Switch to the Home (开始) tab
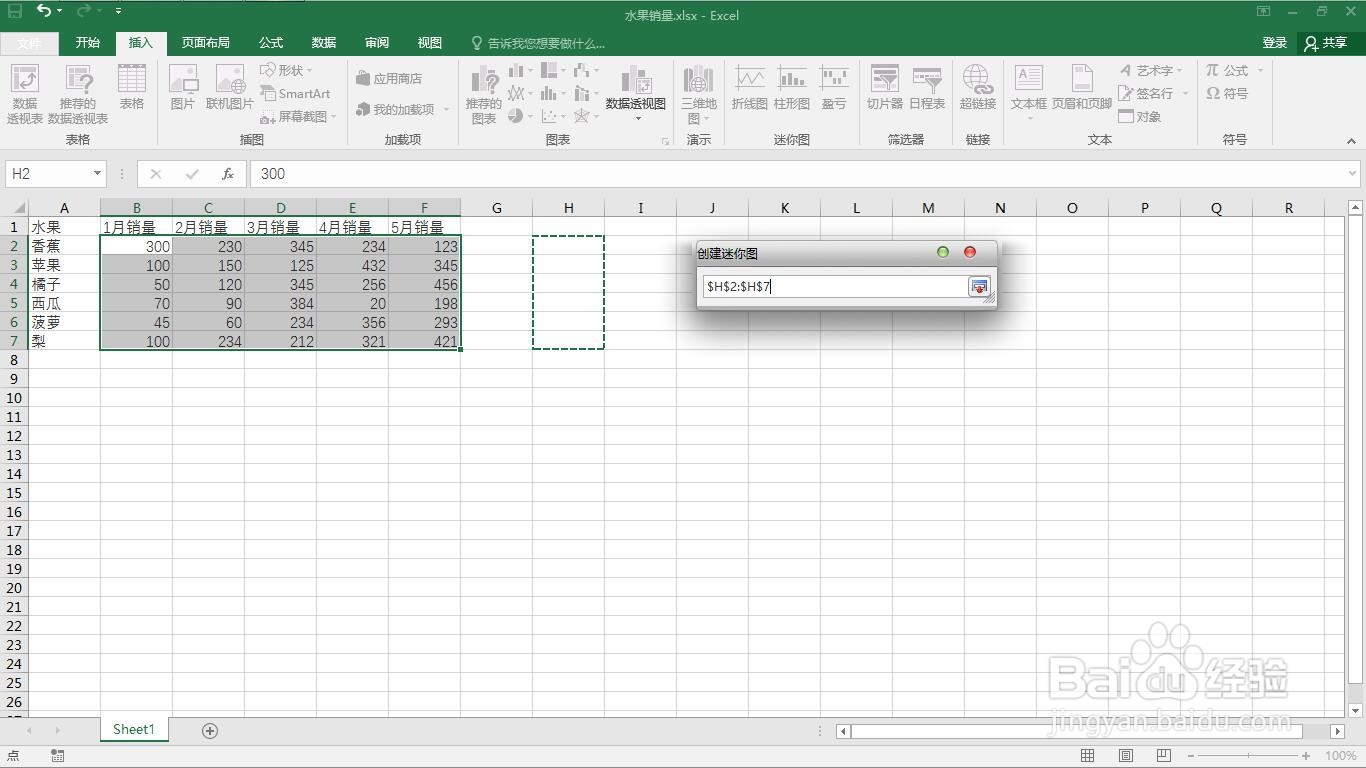 (x=88, y=43)
